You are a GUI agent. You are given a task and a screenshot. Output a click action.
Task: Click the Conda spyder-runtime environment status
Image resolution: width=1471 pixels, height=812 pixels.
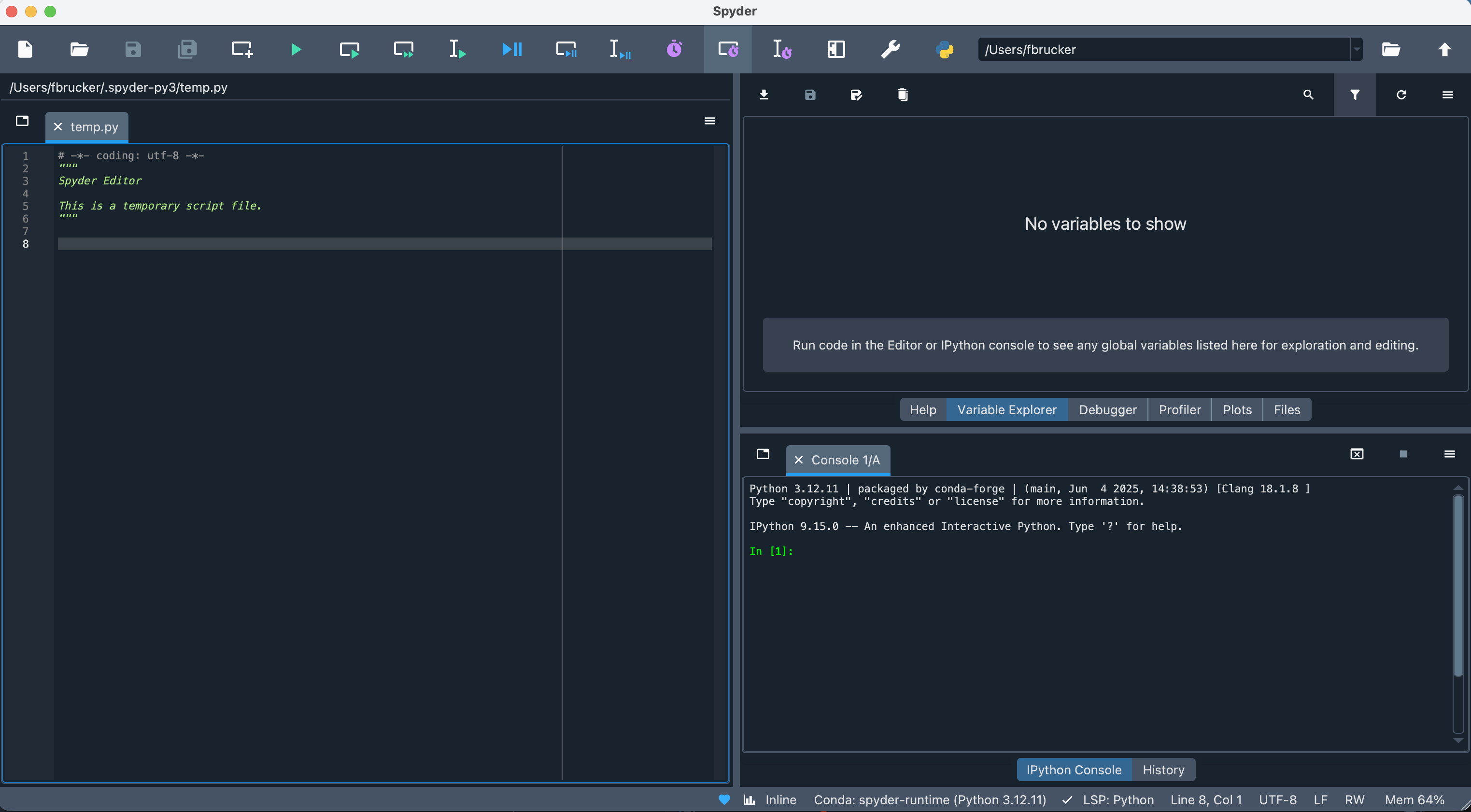click(x=930, y=799)
